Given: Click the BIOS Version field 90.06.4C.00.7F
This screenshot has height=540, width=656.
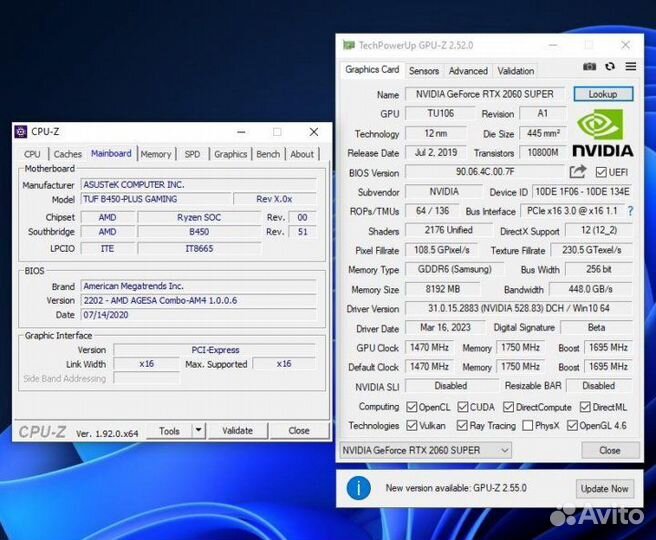Looking at the screenshot, I should click(x=484, y=172).
